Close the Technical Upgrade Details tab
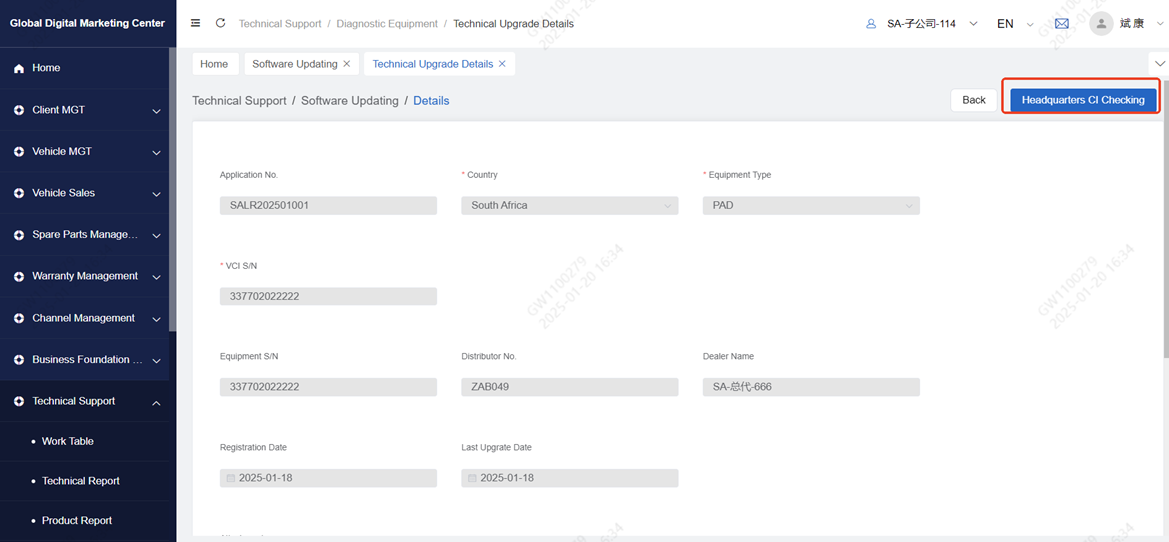 coord(502,64)
